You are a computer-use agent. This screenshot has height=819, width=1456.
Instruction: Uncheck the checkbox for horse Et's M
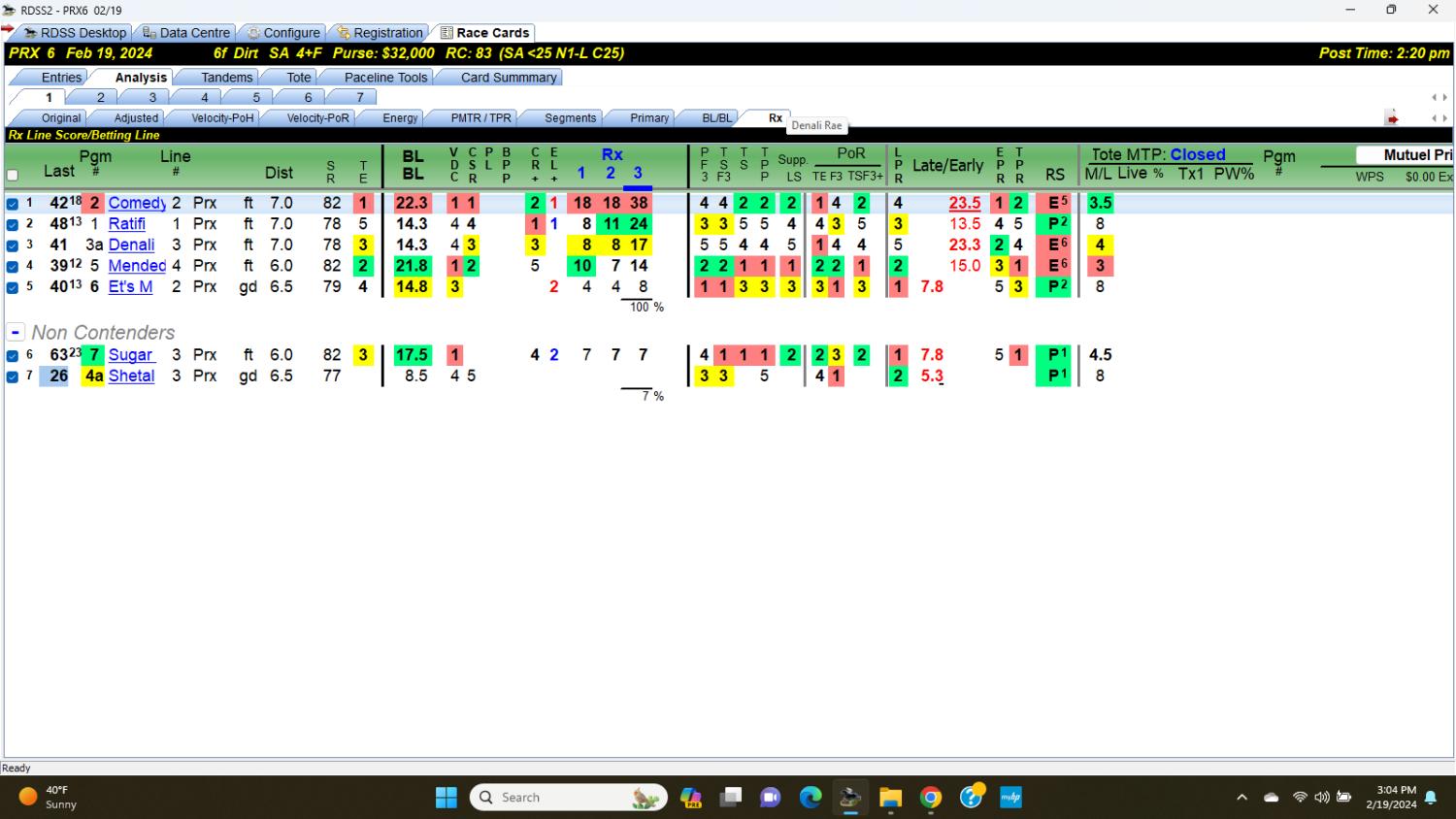point(13,287)
